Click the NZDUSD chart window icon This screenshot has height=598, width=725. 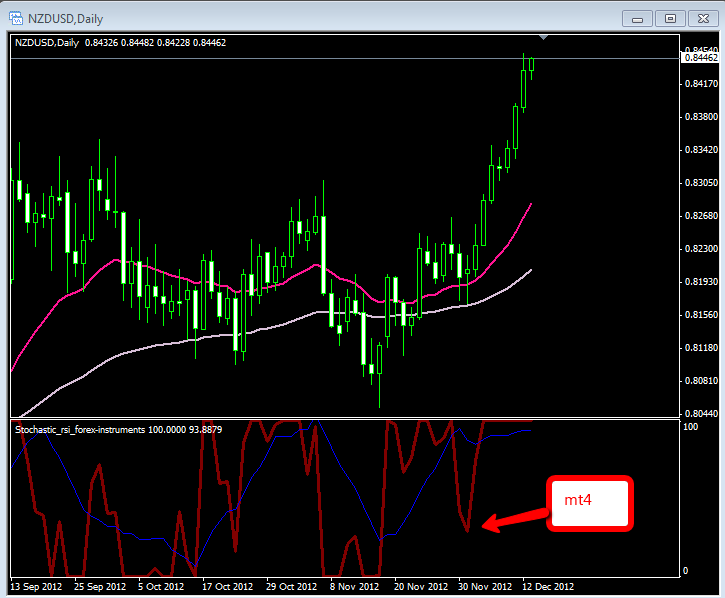16,18
